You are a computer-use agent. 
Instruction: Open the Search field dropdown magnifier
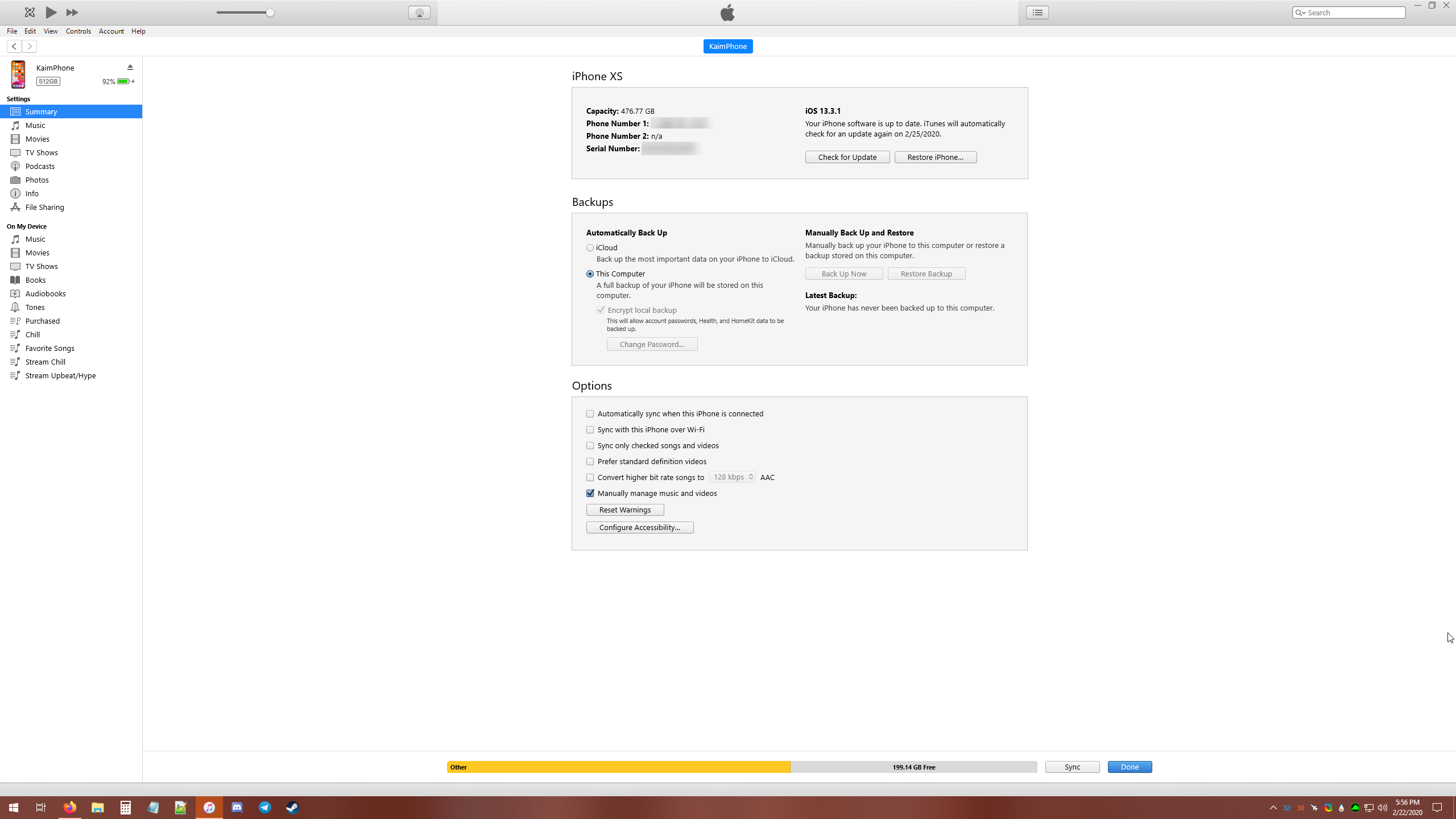1300,13
